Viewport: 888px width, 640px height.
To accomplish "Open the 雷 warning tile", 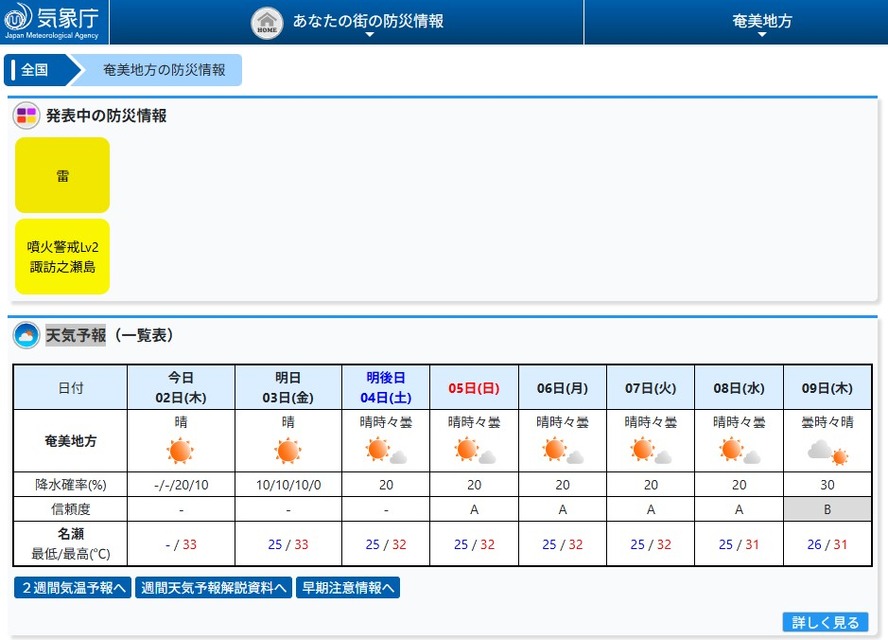I will (62, 175).
